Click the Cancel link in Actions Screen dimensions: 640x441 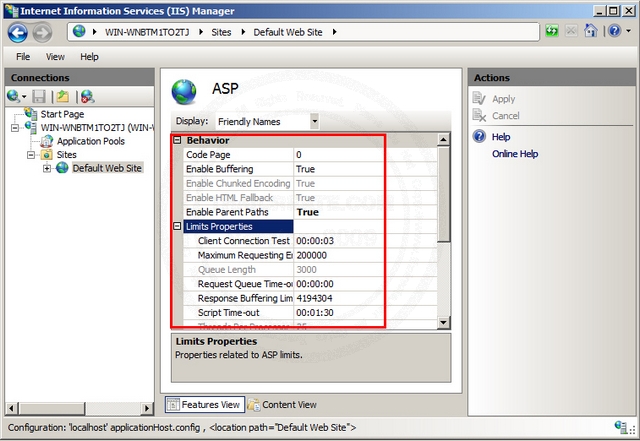click(x=506, y=116)
